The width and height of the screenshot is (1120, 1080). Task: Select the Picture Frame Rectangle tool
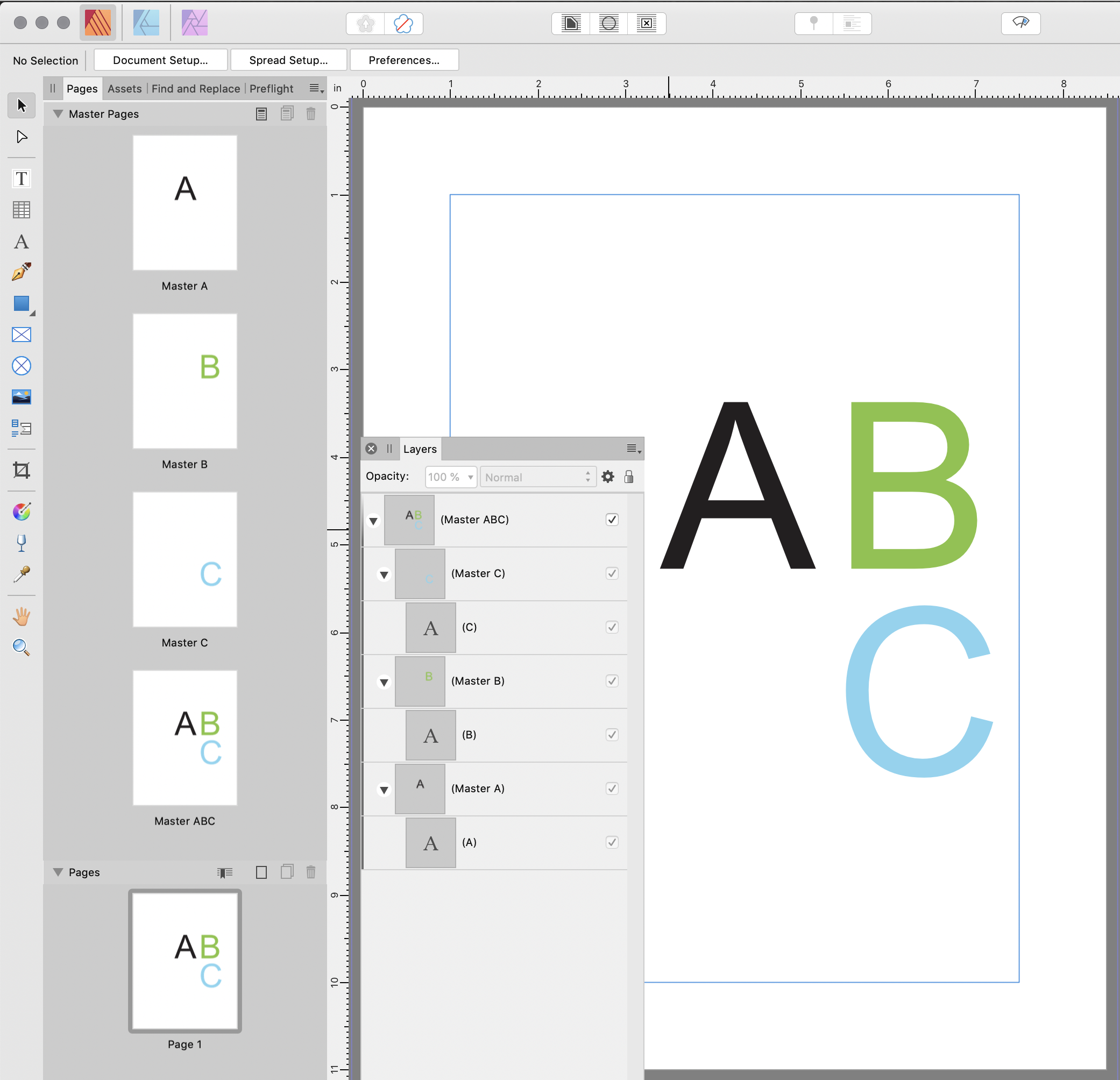click(21, 335)
